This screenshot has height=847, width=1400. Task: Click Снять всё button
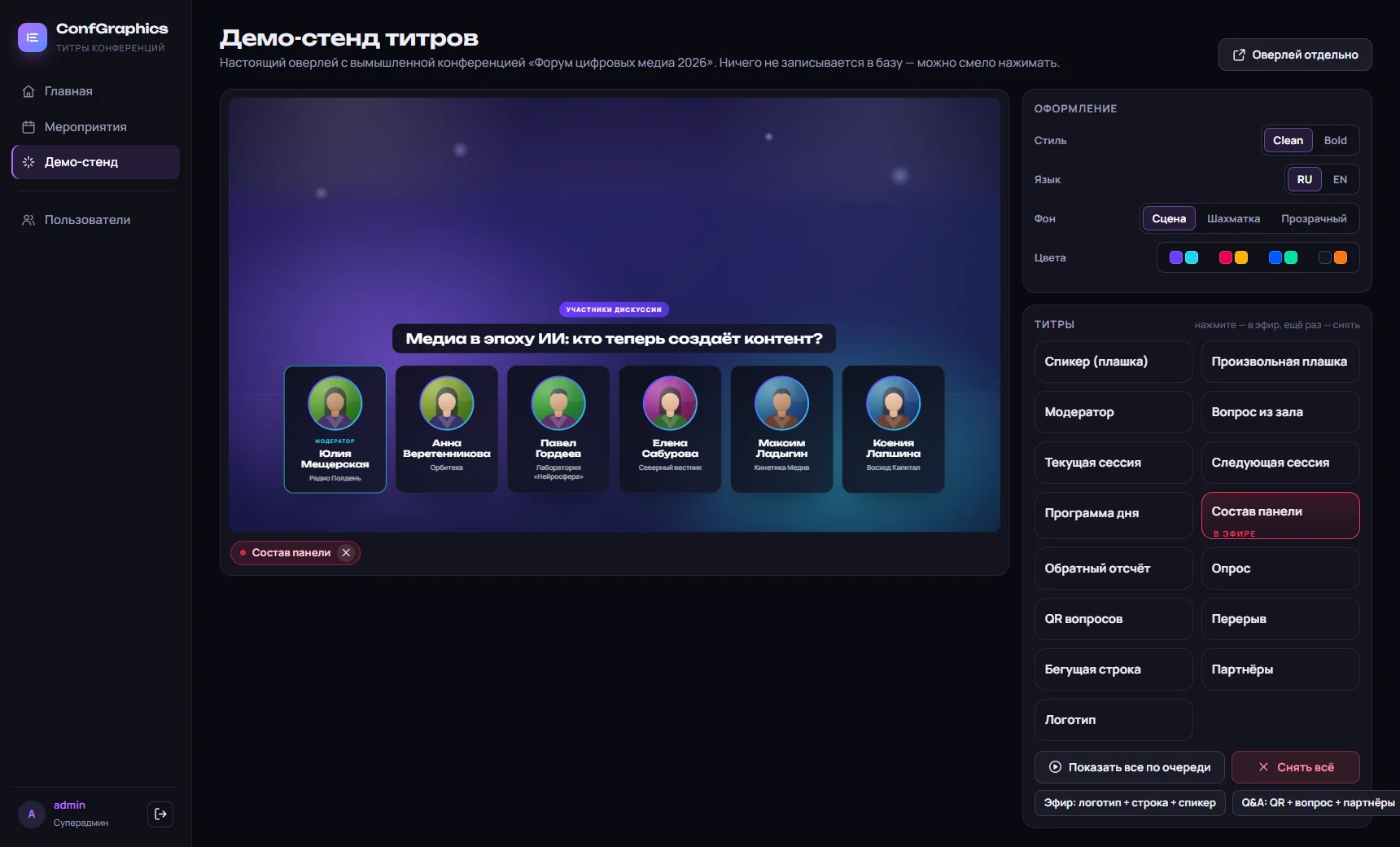pos(1296,767)
